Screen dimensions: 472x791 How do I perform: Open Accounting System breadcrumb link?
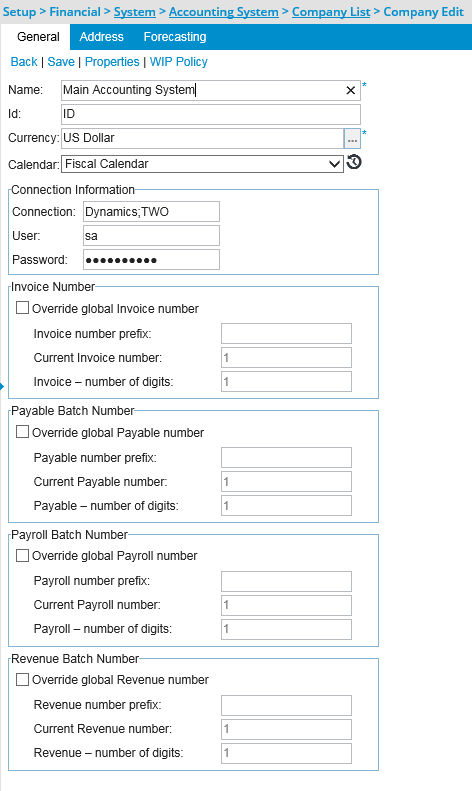[x=223, y=12]
